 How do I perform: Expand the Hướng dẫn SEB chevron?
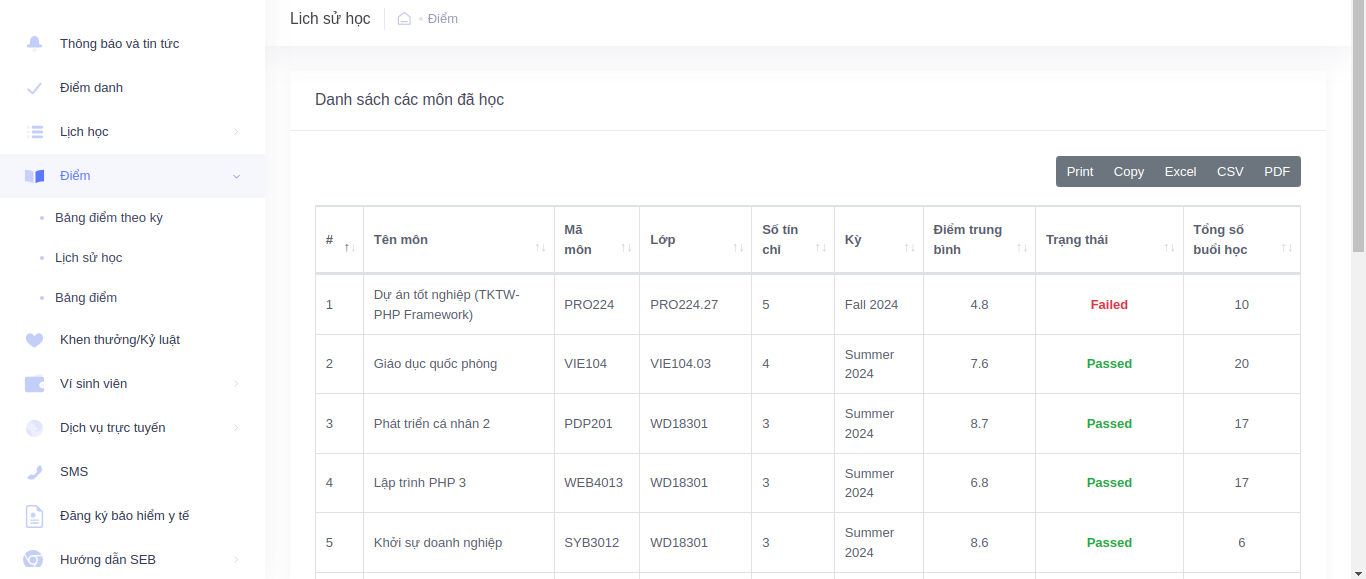236,560
